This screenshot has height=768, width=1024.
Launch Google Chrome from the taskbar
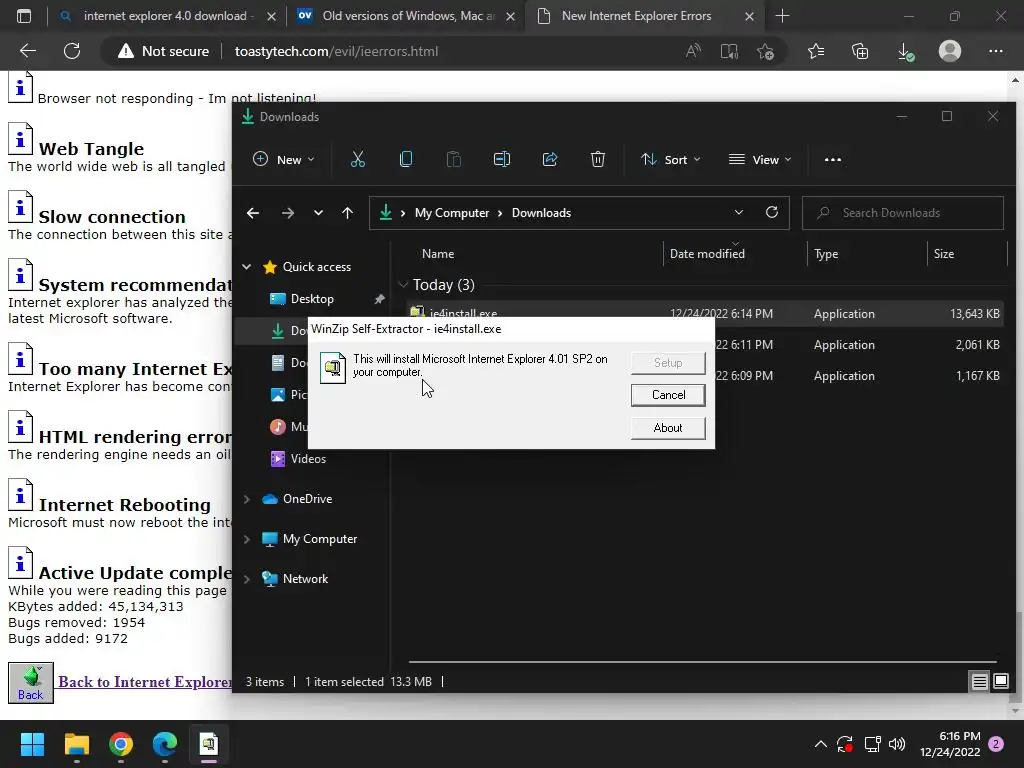(x=121, y=744)
